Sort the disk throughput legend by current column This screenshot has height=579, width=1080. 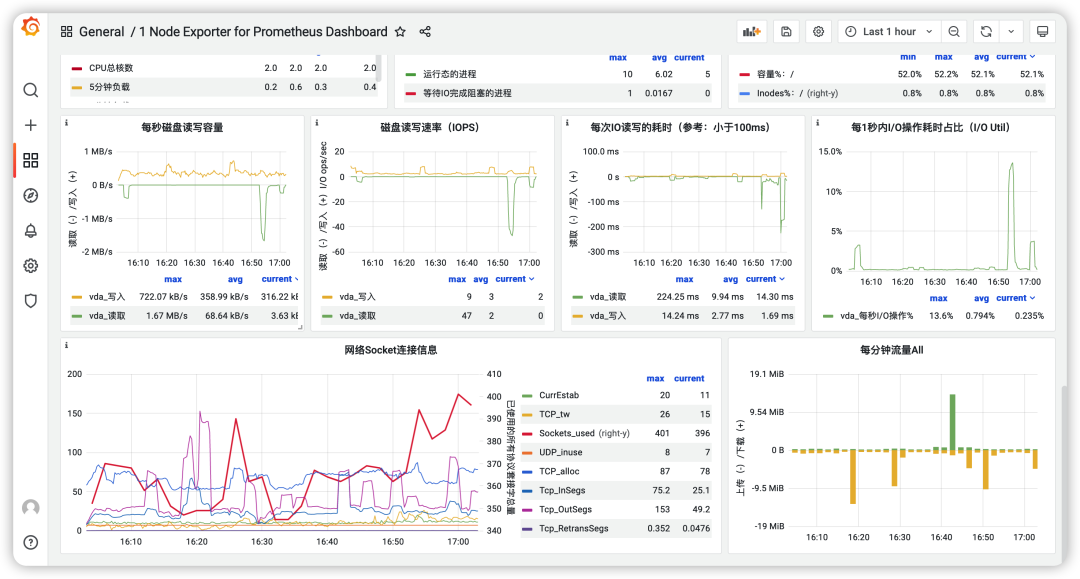tap(278, 279)
